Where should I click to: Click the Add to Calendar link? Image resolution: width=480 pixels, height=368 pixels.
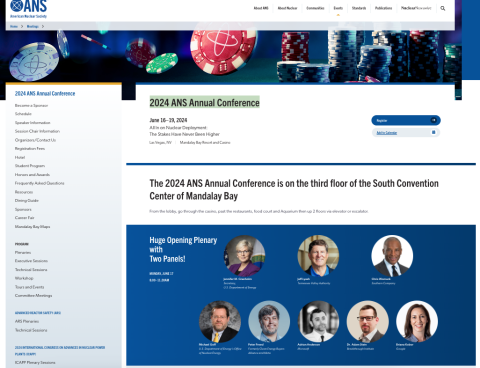tap(387, 133)
